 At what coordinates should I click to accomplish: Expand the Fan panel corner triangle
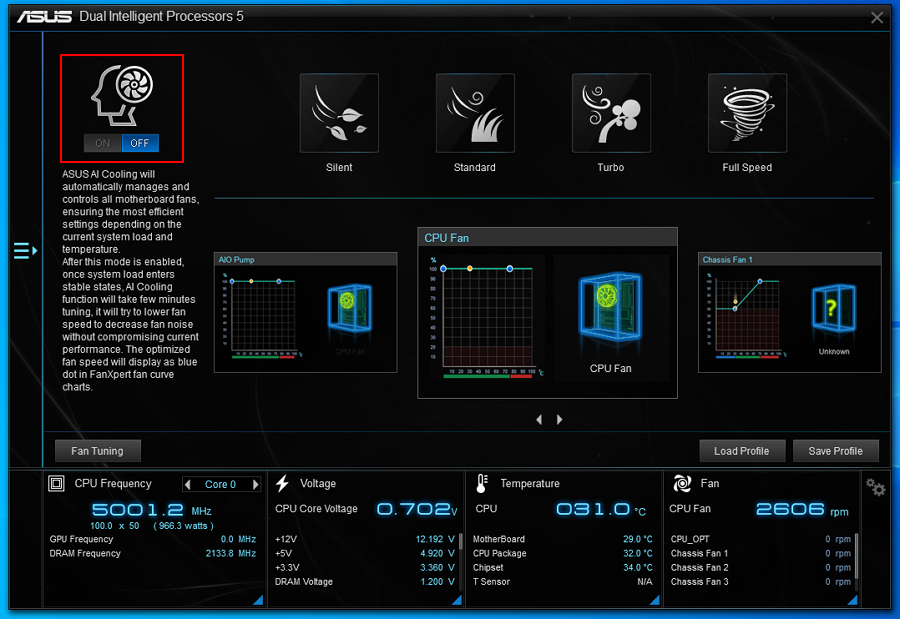pos(852,600)
